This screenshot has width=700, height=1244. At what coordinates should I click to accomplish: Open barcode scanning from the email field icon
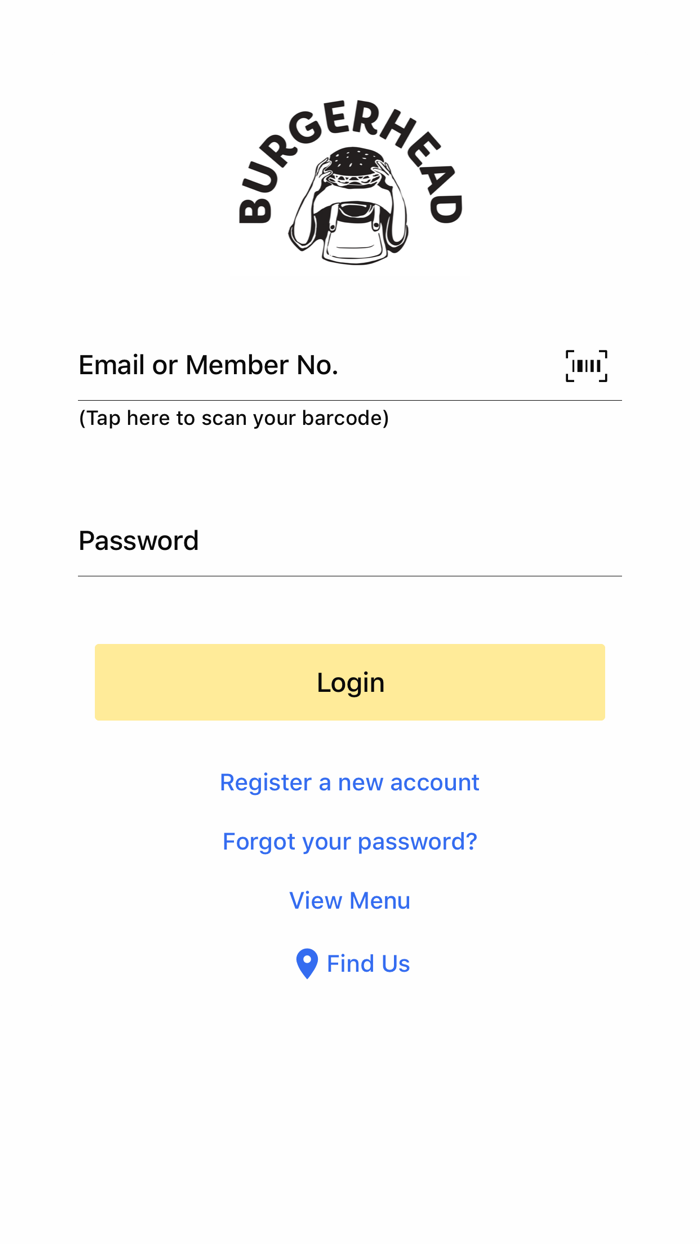pos(586,366)
